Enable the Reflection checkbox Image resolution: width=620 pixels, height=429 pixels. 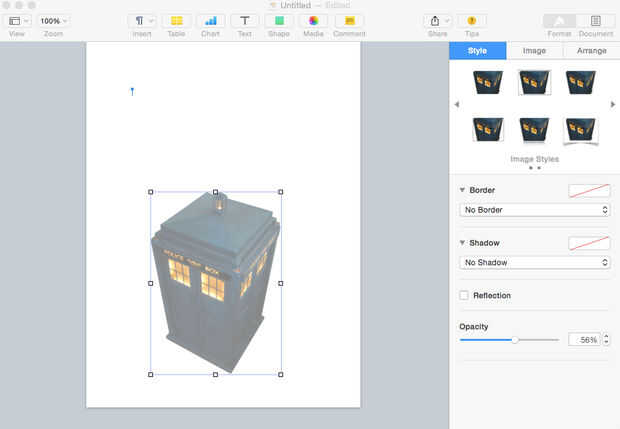point(464,295)
